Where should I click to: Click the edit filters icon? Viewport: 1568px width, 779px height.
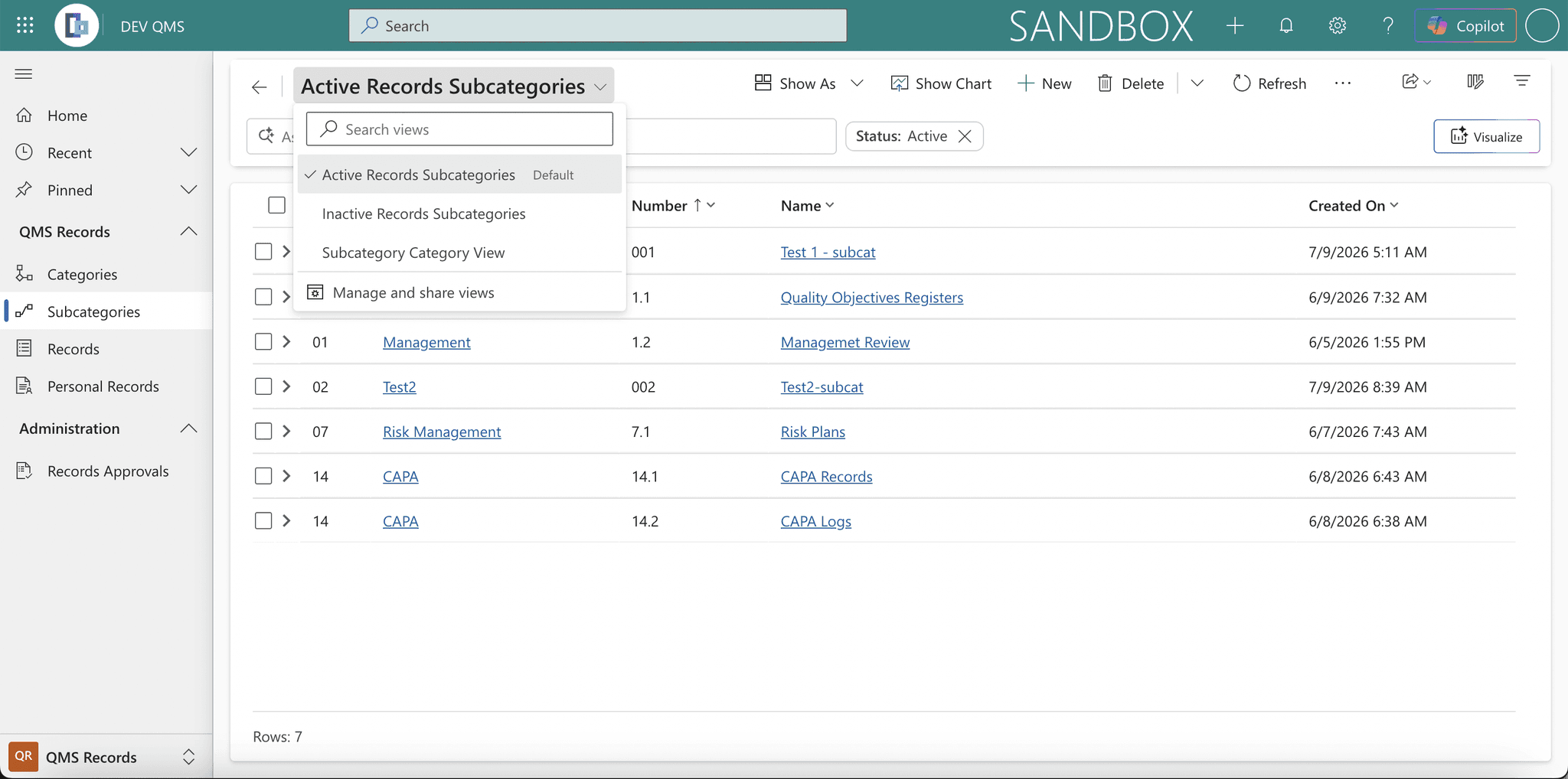(x=1522, y=80)
